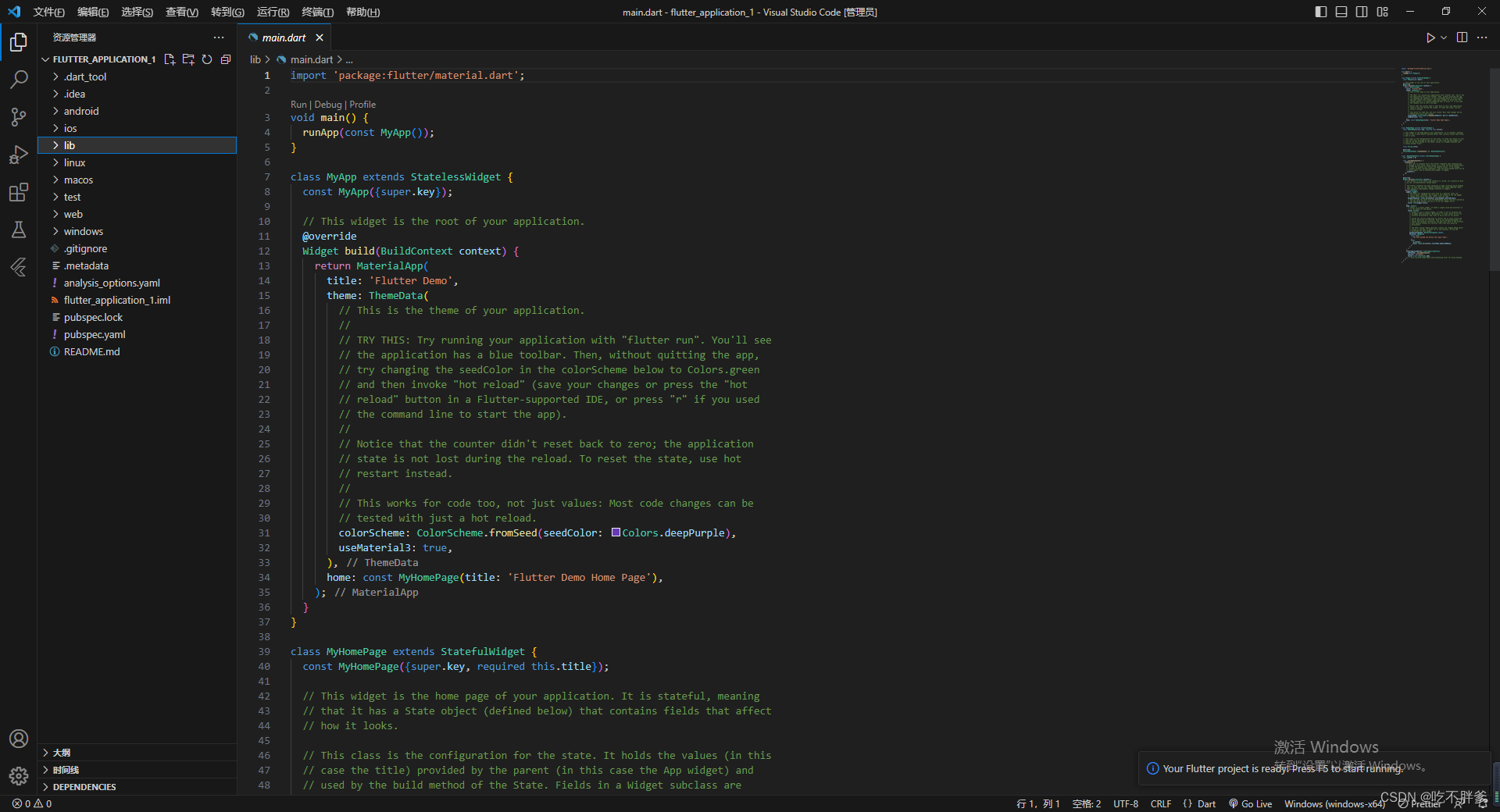Image resolution: width=1500 pixels, height=812 pixels.
Task: Expand the .idea folder
Action: tap(137, 94)
